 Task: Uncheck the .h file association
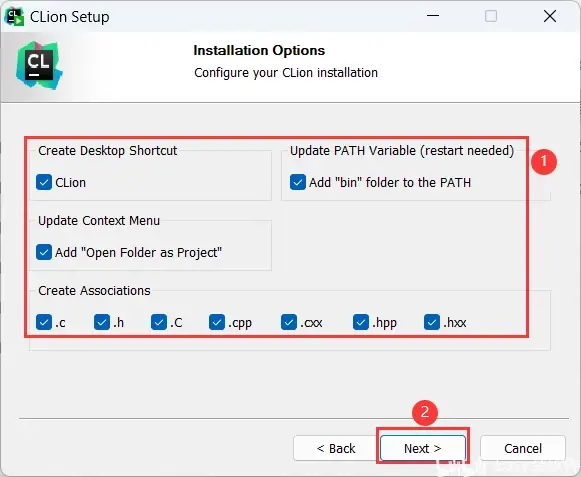[102, 322]
